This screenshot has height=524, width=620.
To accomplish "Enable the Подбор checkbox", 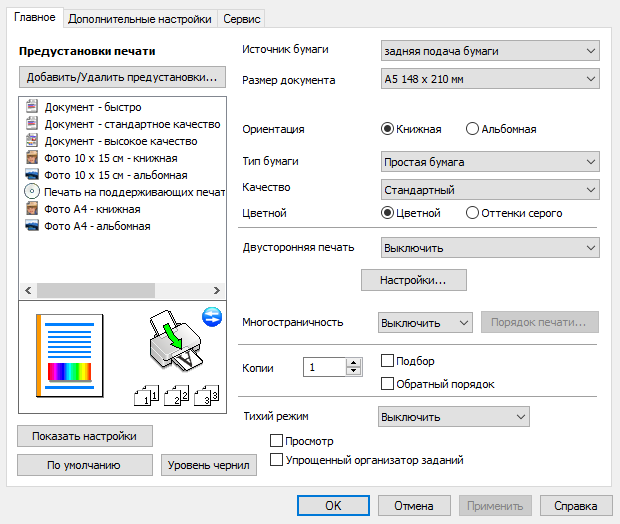I will point(387,361).
